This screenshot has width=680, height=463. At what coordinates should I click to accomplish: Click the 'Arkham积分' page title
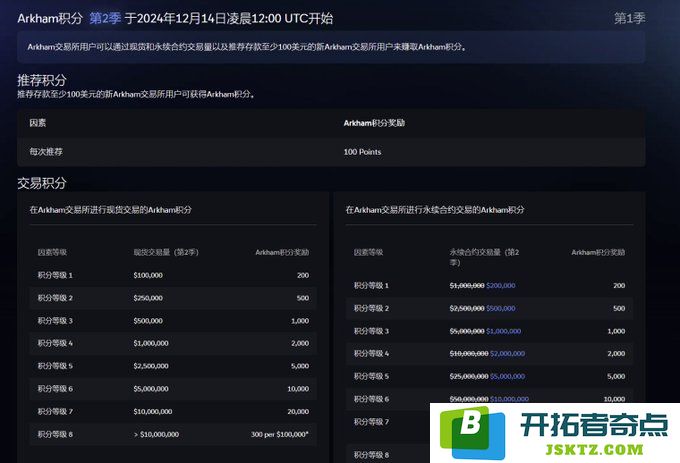(50, 18)
